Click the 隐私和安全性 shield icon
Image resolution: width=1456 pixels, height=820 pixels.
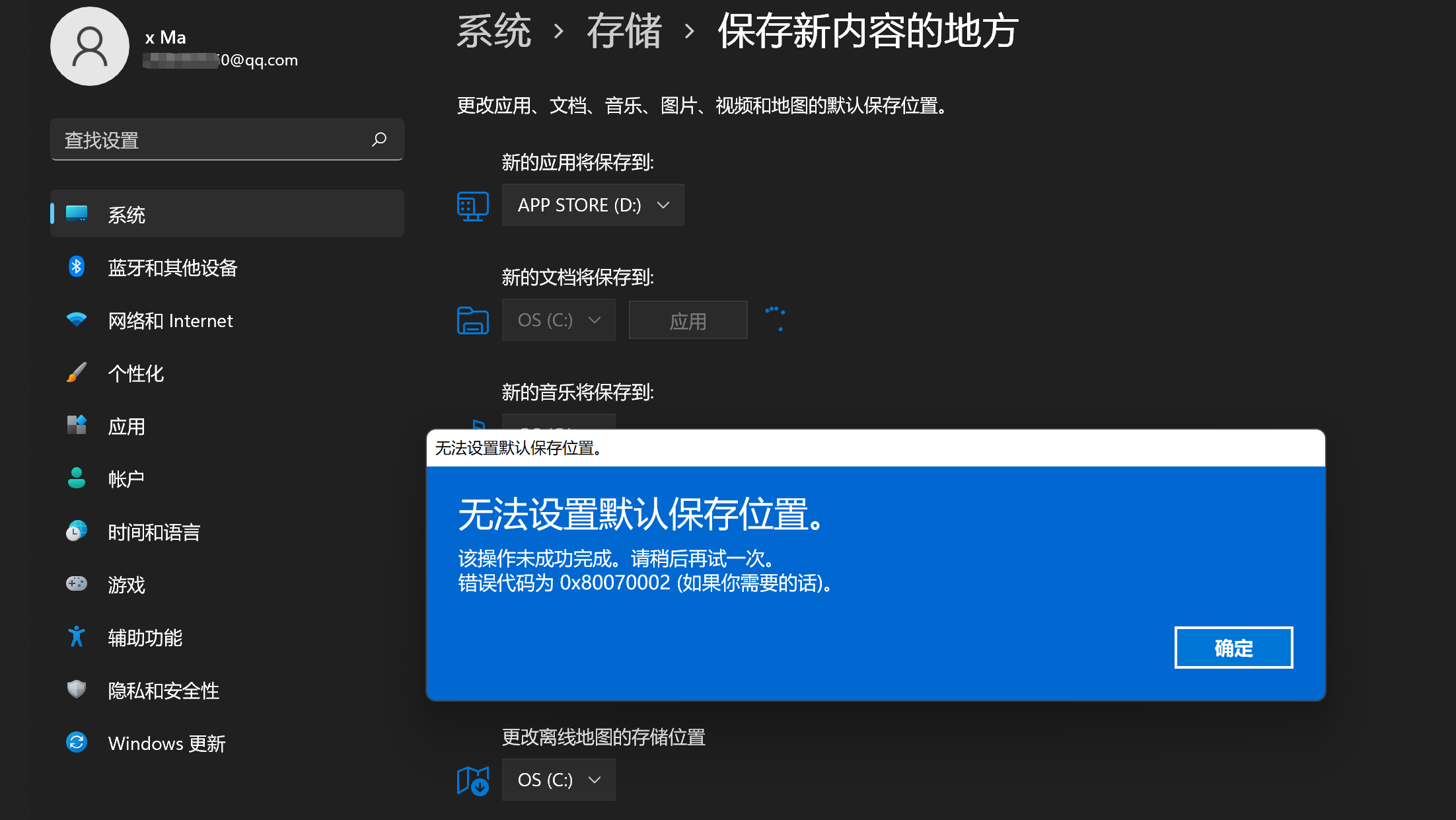point(77,690)
